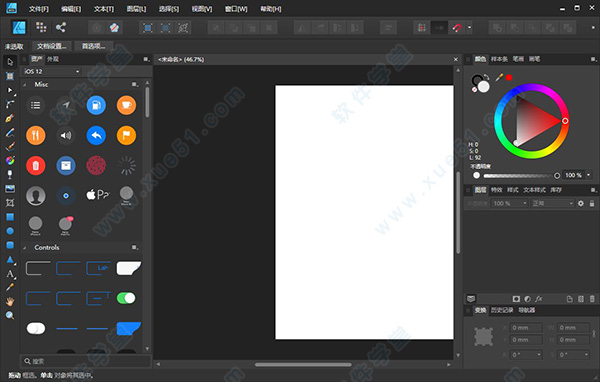Select the Fill gradient tool
Screen dimensions: 600x382
[10, 160]
